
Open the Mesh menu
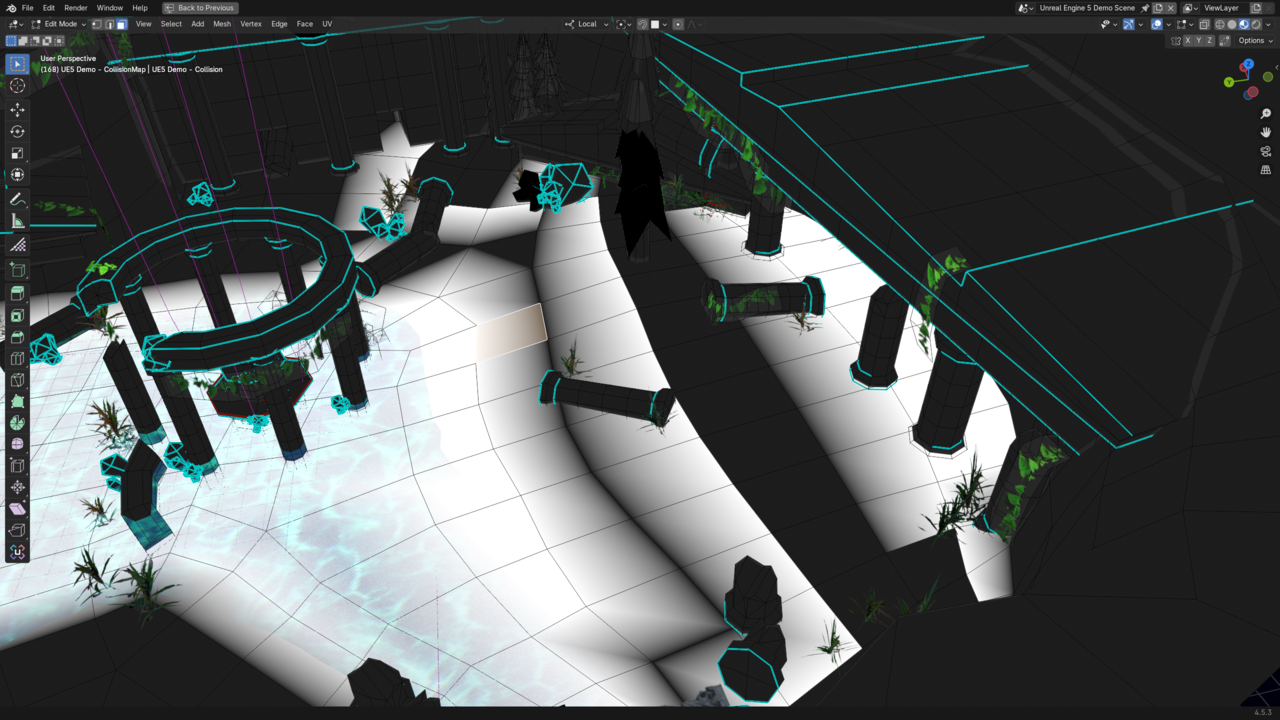[222, 24]
